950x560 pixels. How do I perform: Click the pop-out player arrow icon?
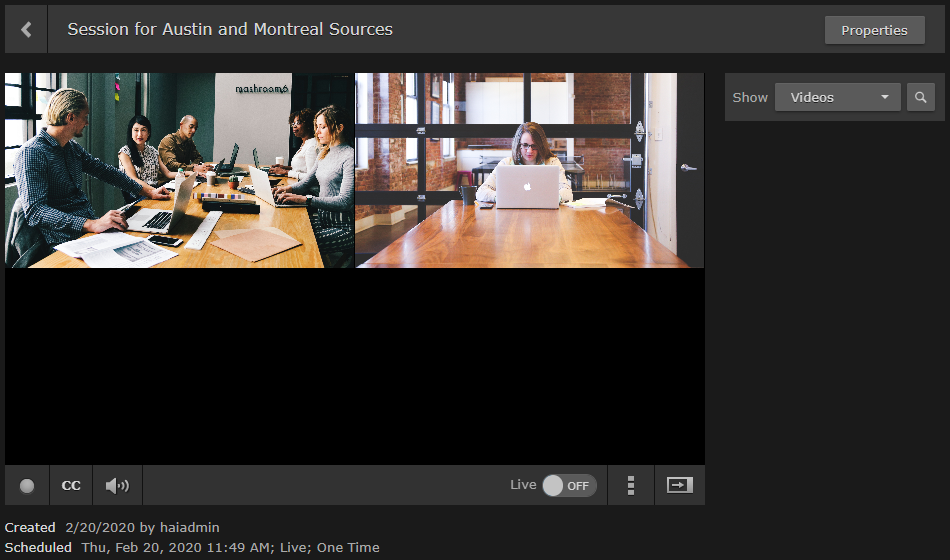679,485
